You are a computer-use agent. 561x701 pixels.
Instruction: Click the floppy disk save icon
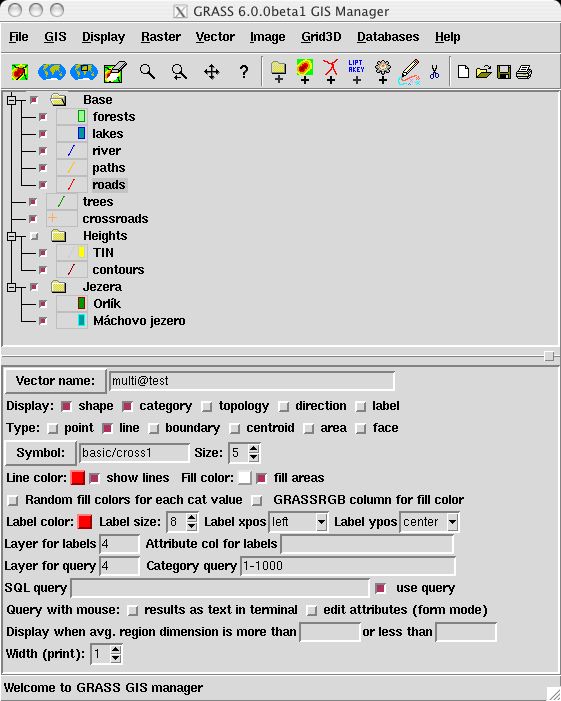[x=504, y=72]
